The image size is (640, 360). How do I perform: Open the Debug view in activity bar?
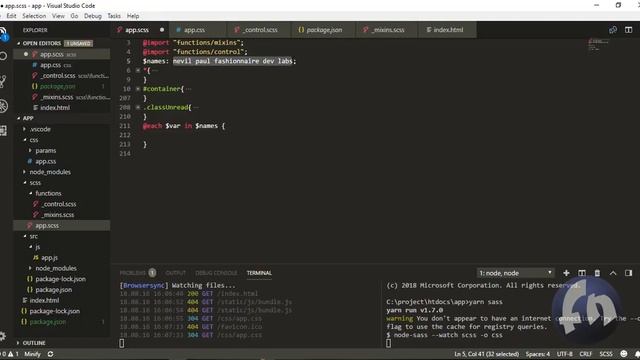pyautogui.click(x=3, y=106)
